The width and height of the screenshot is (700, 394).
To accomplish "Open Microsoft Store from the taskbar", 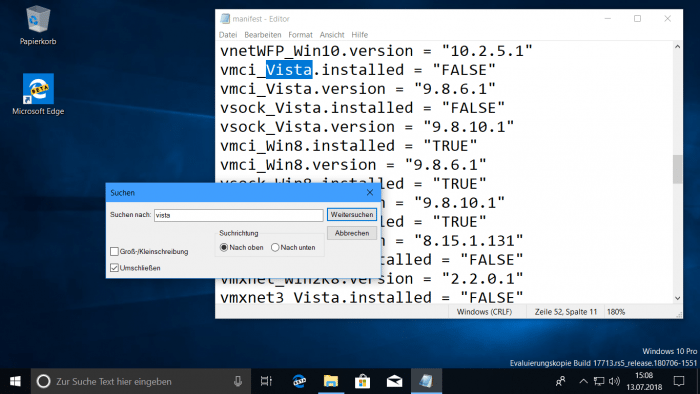I will [x=362, y=382].
